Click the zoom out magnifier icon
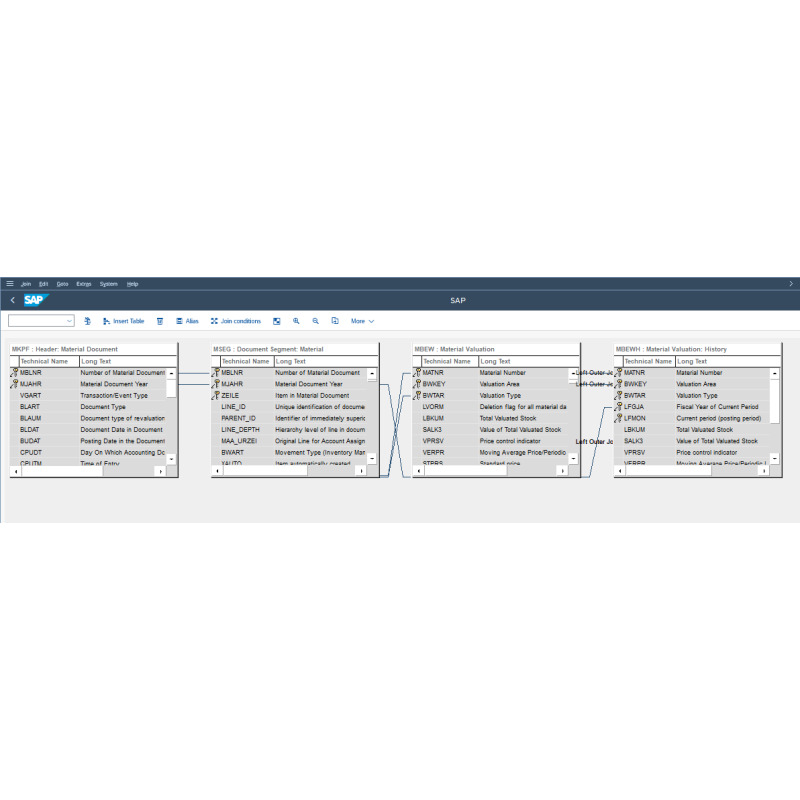The height and width of the screenshot is (800, 800). [x=317, y=321]
